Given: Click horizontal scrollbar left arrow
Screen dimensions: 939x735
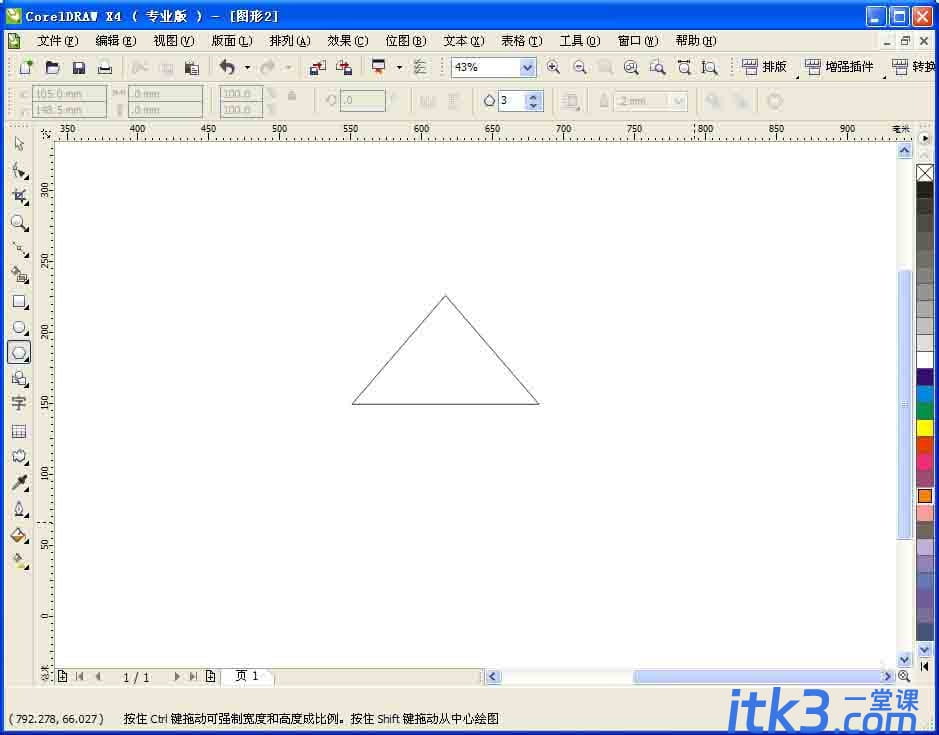Looking at the screenshot, I should [492, 676].
